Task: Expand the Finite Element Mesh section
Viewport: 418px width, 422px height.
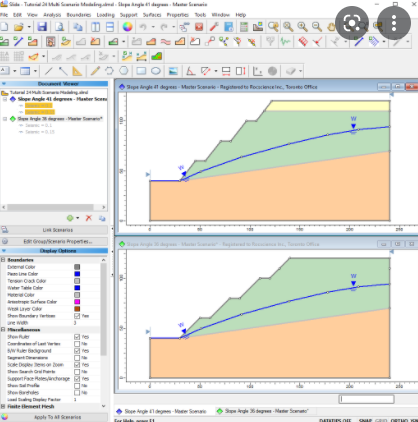Action: 3,406
